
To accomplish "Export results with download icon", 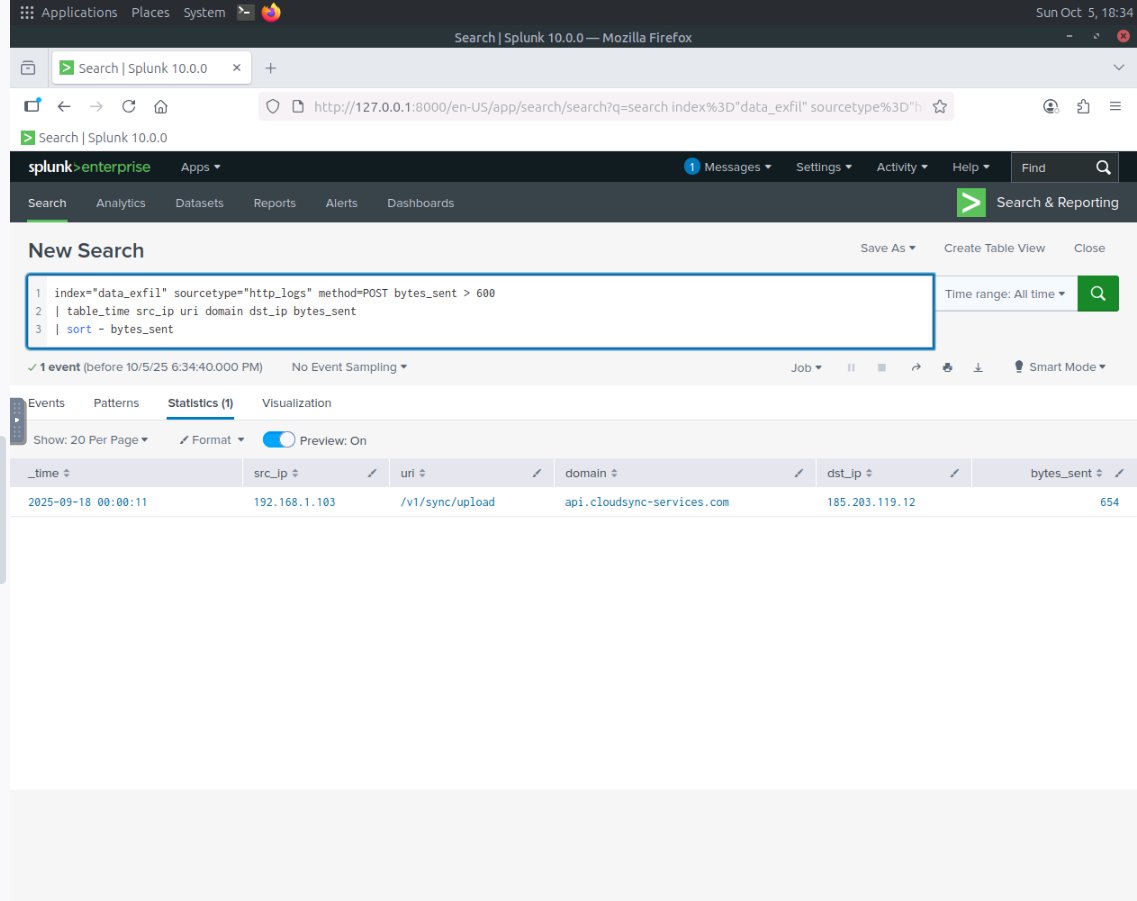I will [977, 368].
